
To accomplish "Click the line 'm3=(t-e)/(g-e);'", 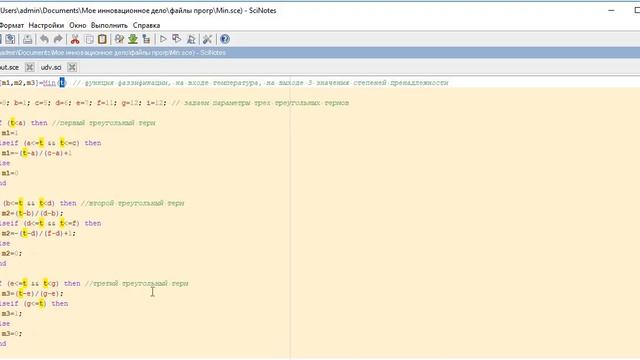I will [32, 293].
